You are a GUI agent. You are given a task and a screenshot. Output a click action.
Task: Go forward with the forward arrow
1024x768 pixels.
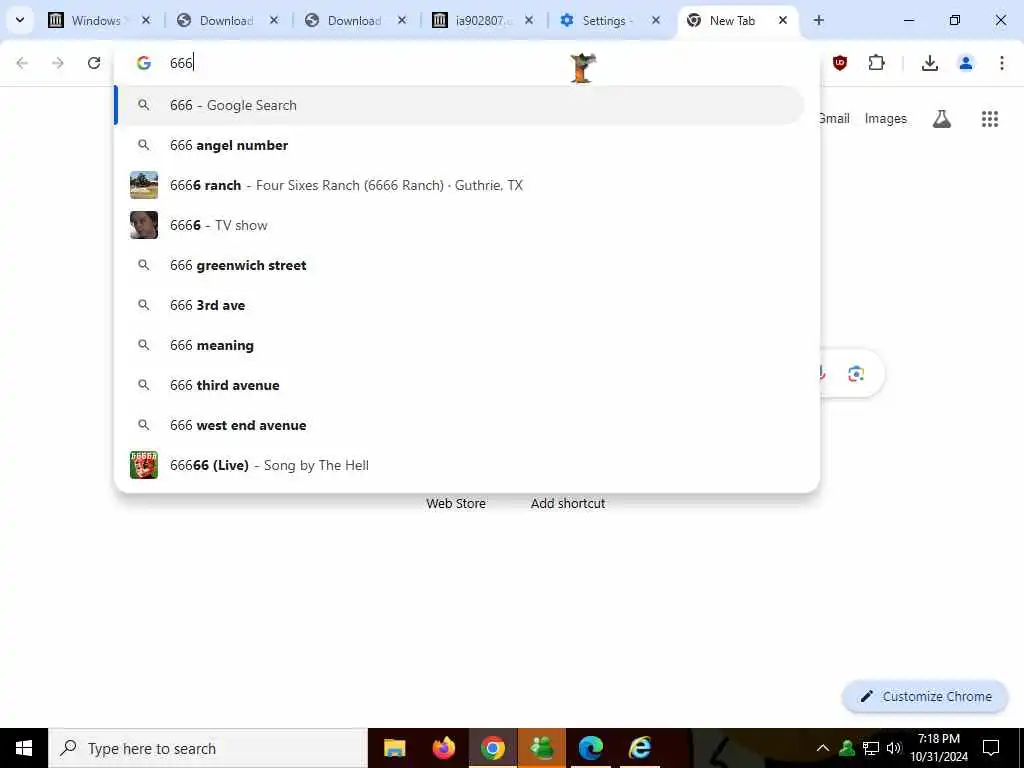(58, 63)
